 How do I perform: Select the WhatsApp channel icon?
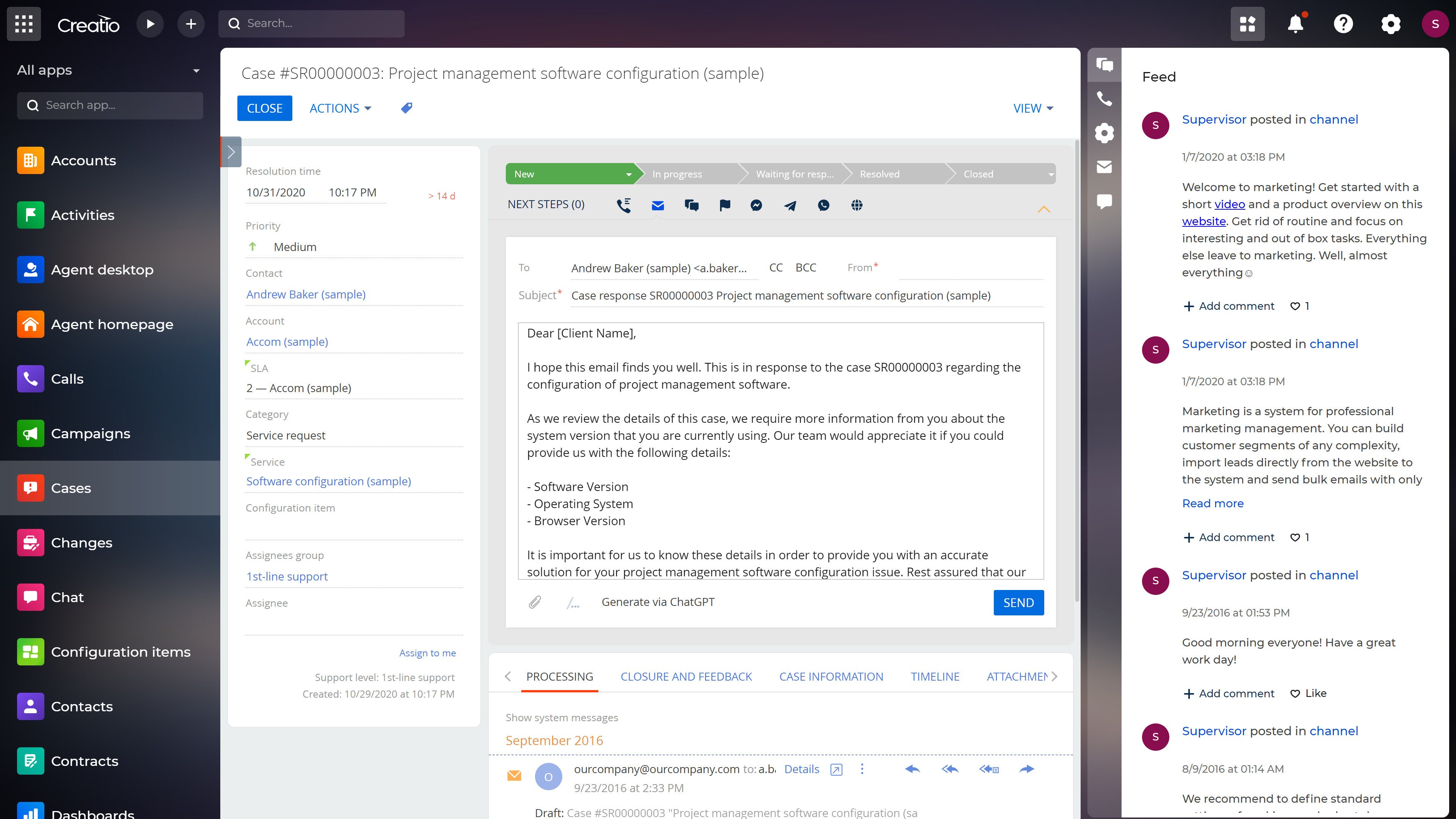[x=823, y=205]
